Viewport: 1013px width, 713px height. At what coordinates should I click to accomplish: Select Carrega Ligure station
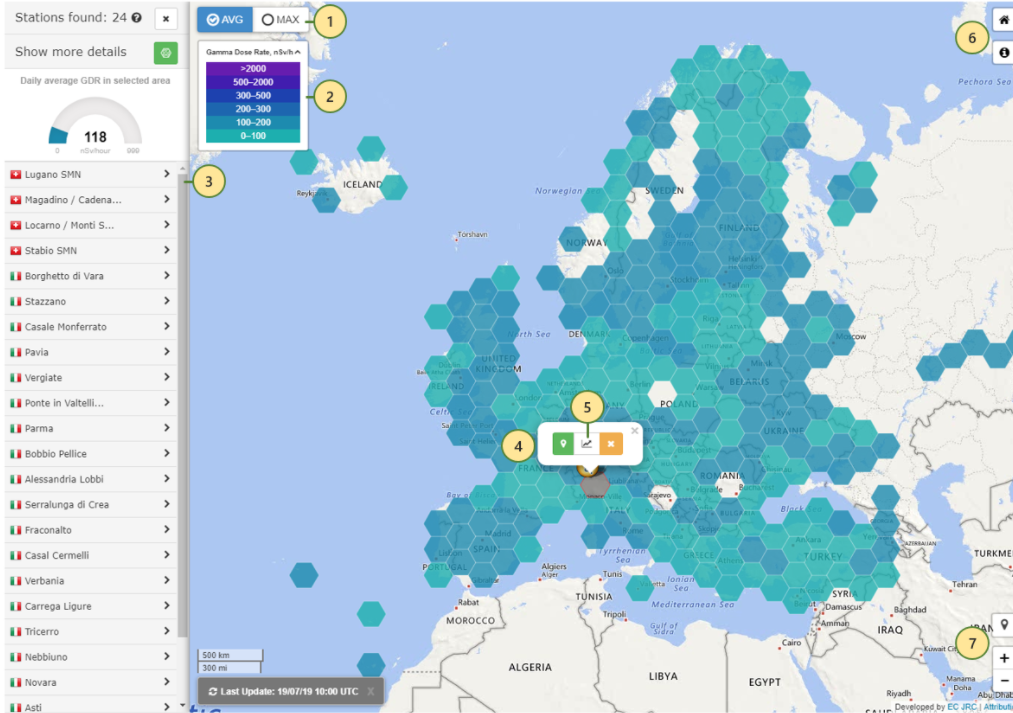pyautogui.click(x=91, y=606)
